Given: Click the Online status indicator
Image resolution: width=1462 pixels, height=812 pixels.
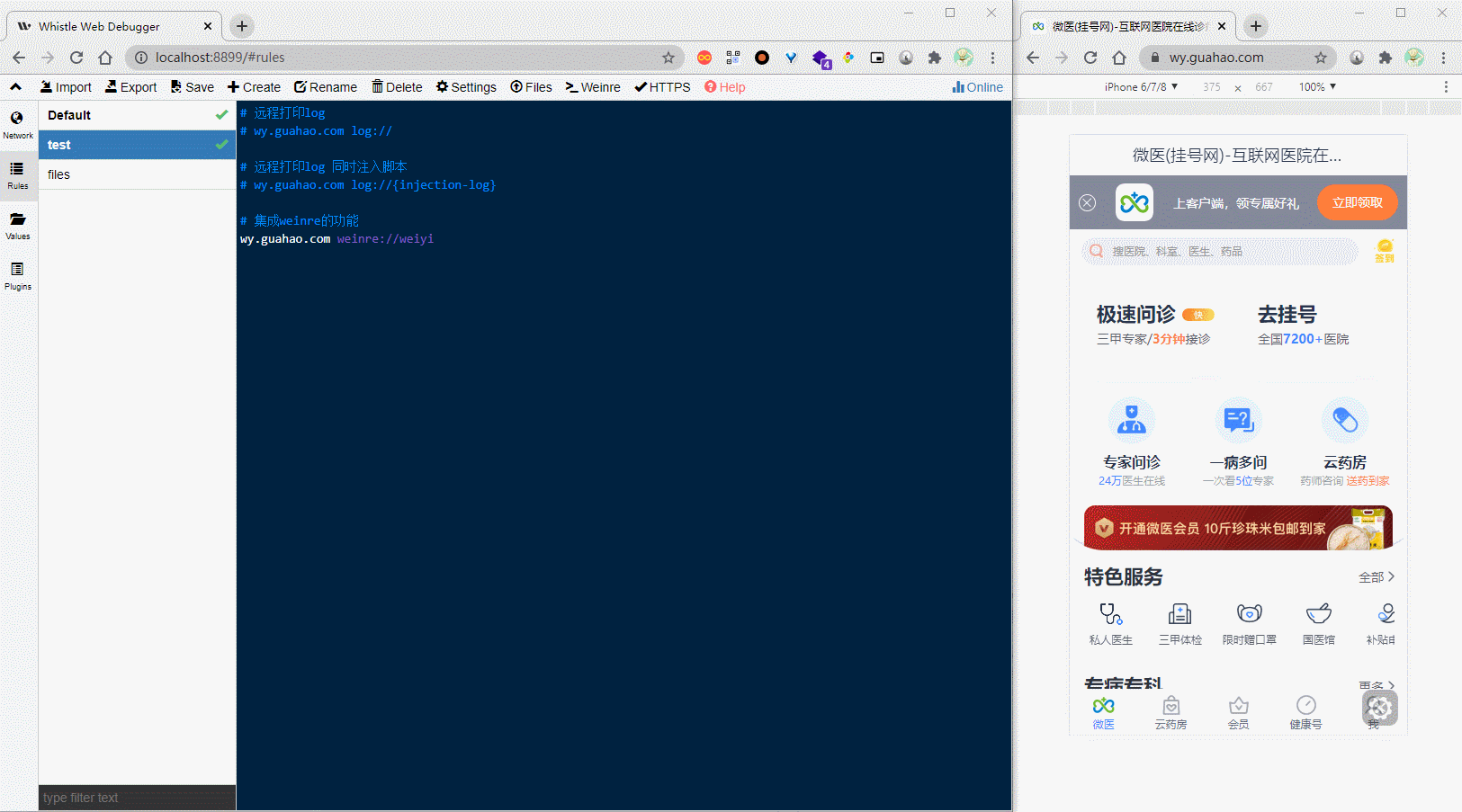Looking at the screenshot, I should [977, 87].
